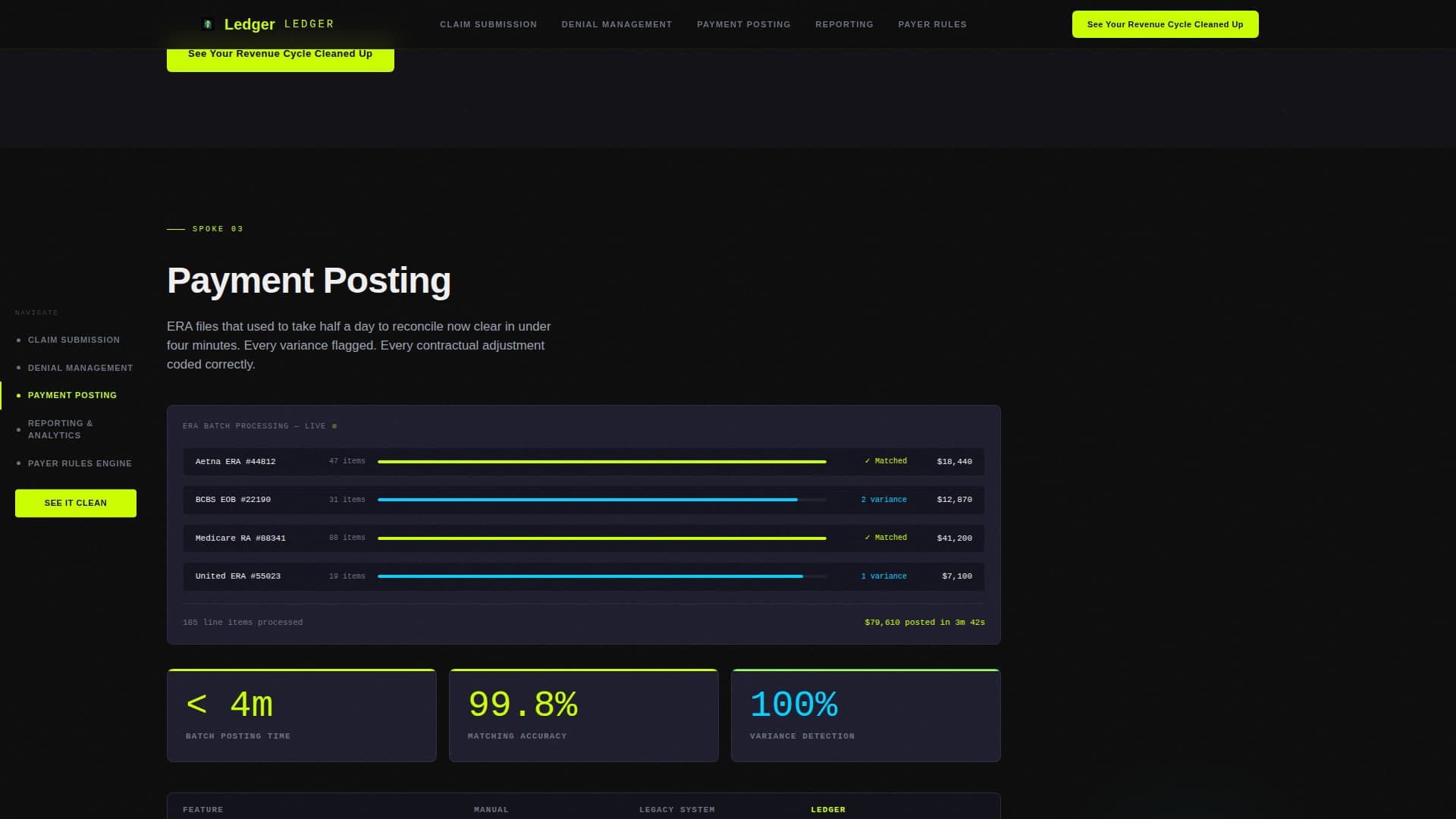Click the BCBS EOB progress bar
1456x819 pixels.
(x=602, y=500)
